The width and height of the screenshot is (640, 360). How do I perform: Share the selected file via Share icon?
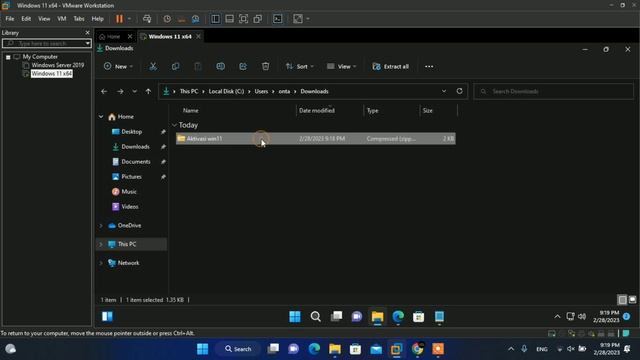[x=243, y=67]
